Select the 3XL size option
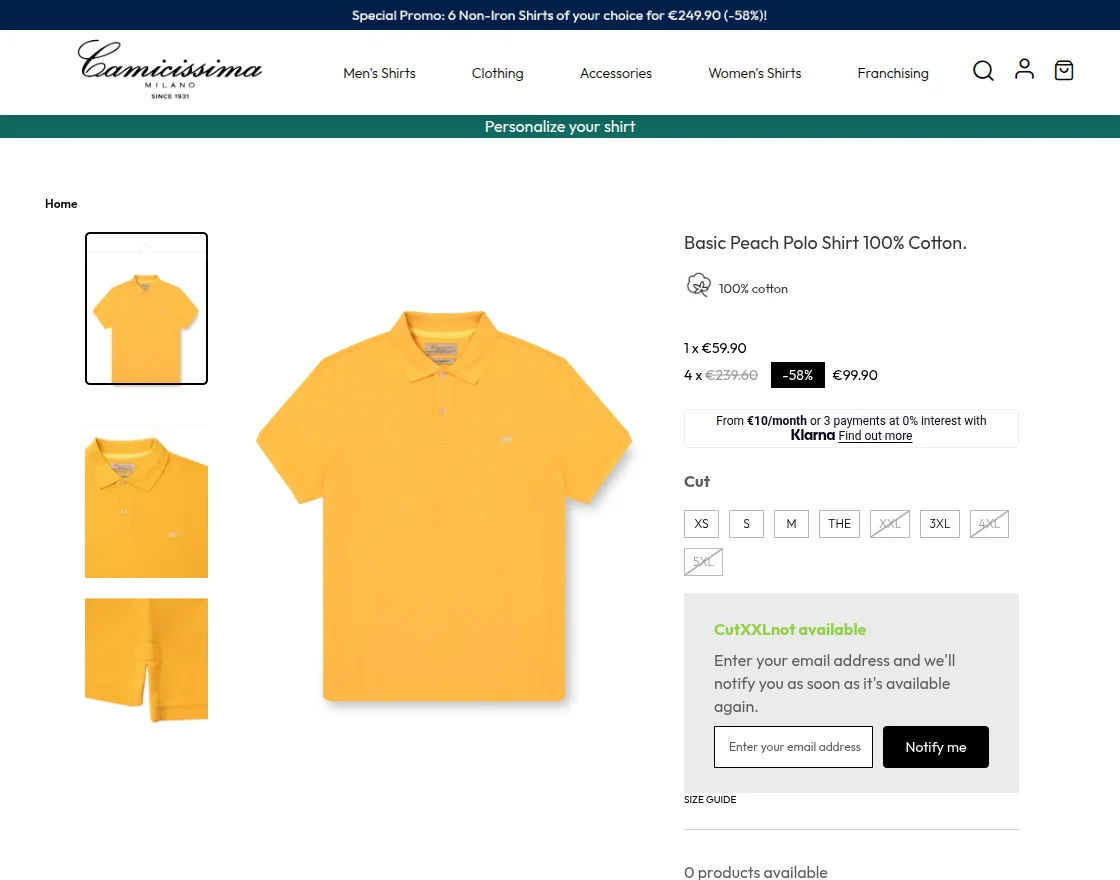Viewport: 1120px width, 880px height. point(939,523)
